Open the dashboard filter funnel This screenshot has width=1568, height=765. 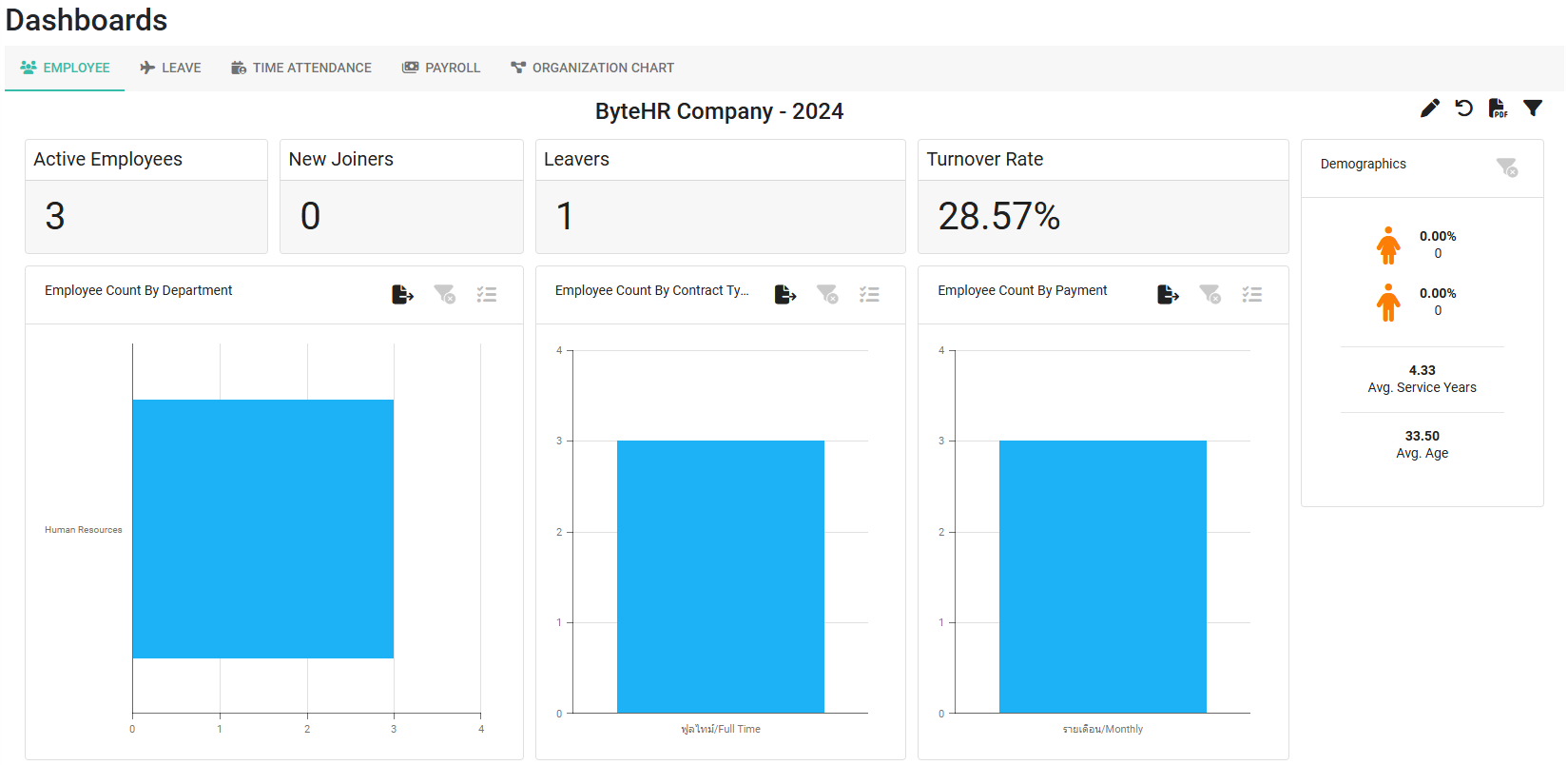click(x=1533, y=108)
